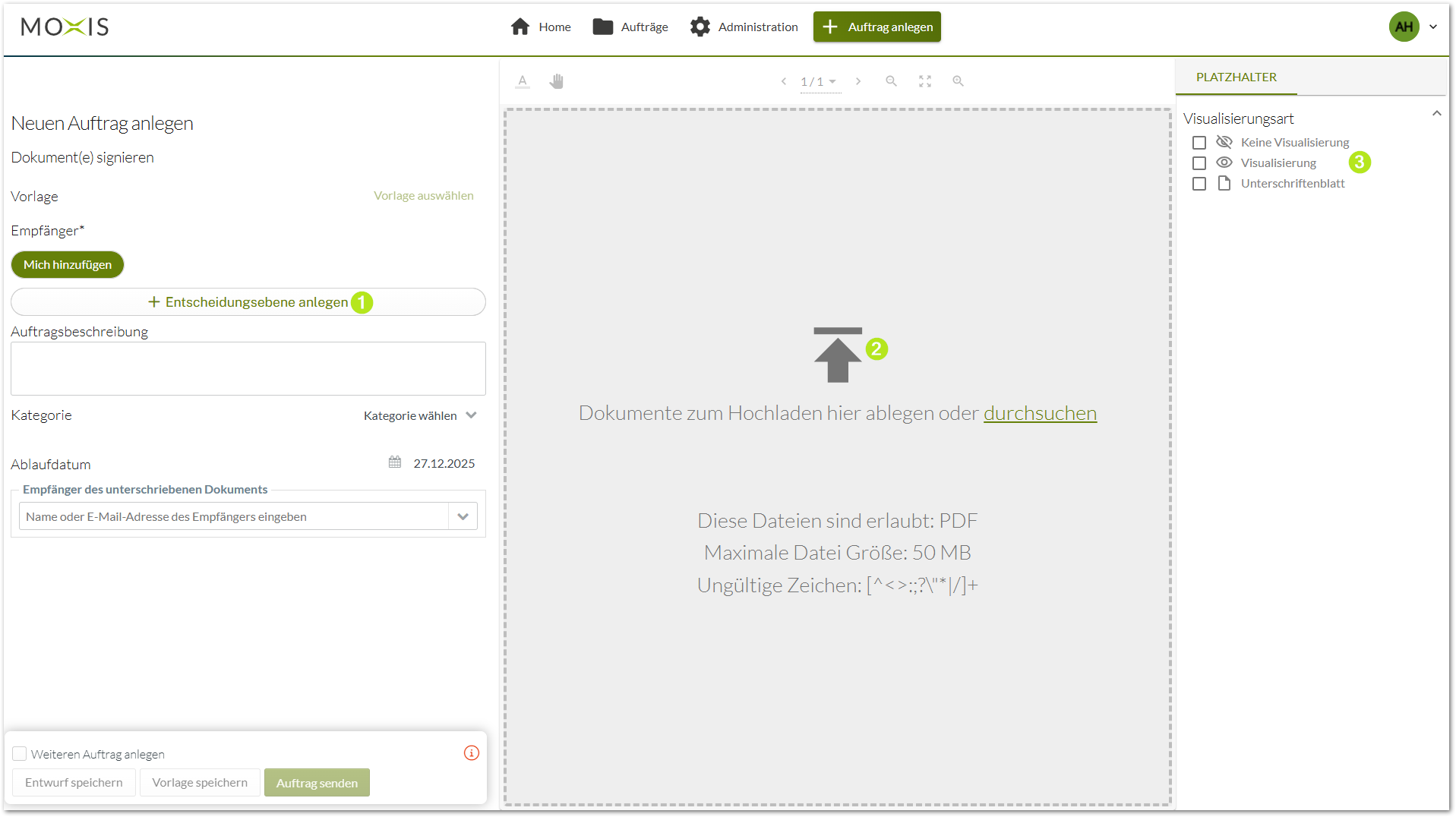The image size is (1456, 817).
Task: Collapse the Visualisierungsart section
Action: [x=1436, y=114]
